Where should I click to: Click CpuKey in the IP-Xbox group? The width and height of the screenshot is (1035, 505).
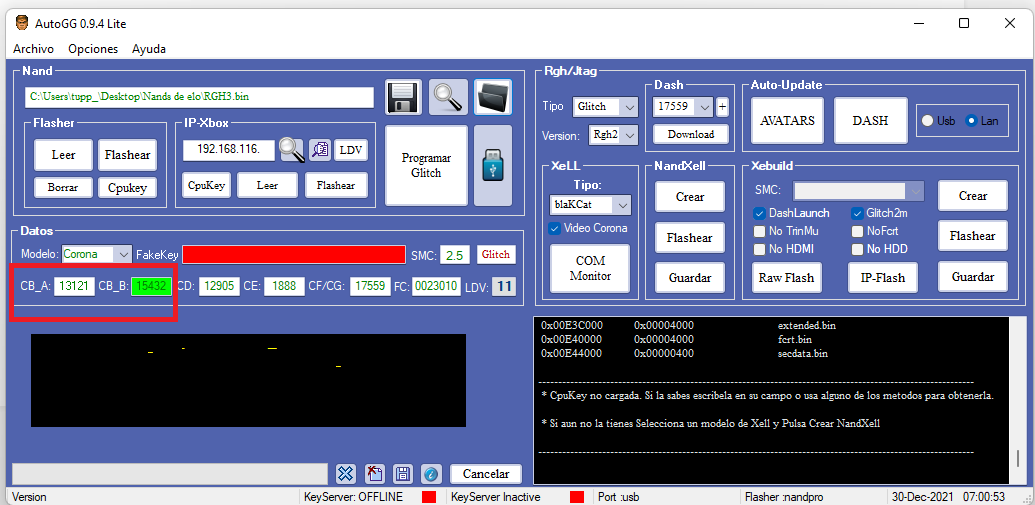[x=206, y=185]
